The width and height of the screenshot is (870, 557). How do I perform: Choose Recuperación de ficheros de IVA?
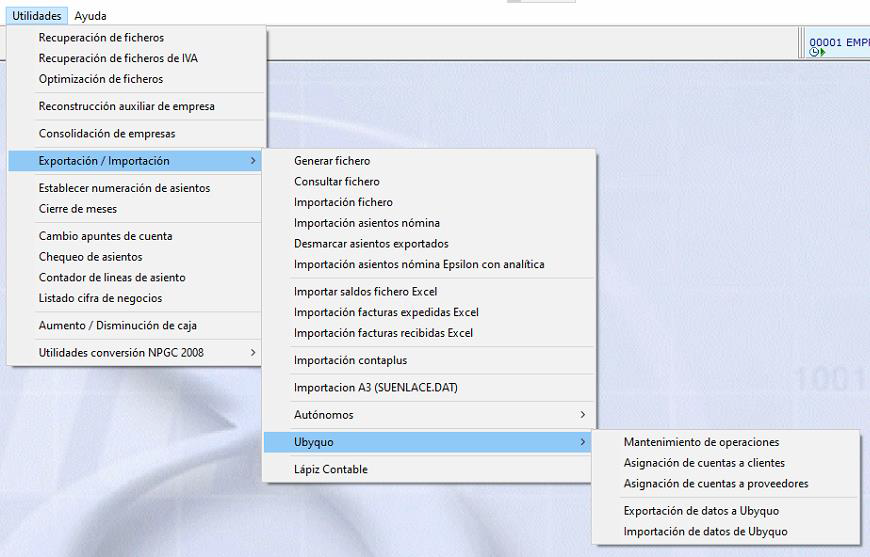(x=136, y=58)
